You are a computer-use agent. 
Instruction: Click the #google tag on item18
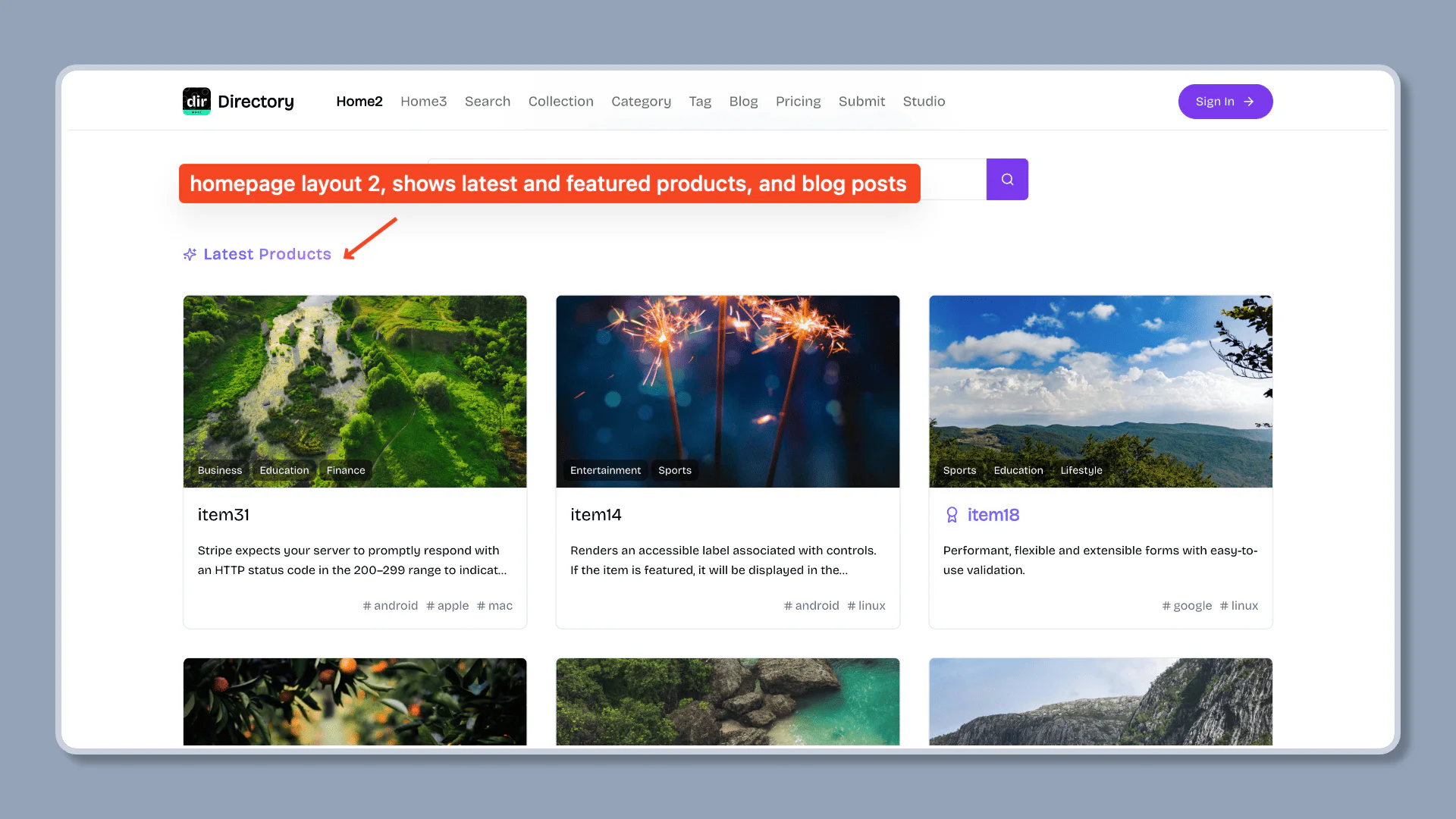[x=1187, y=605]
